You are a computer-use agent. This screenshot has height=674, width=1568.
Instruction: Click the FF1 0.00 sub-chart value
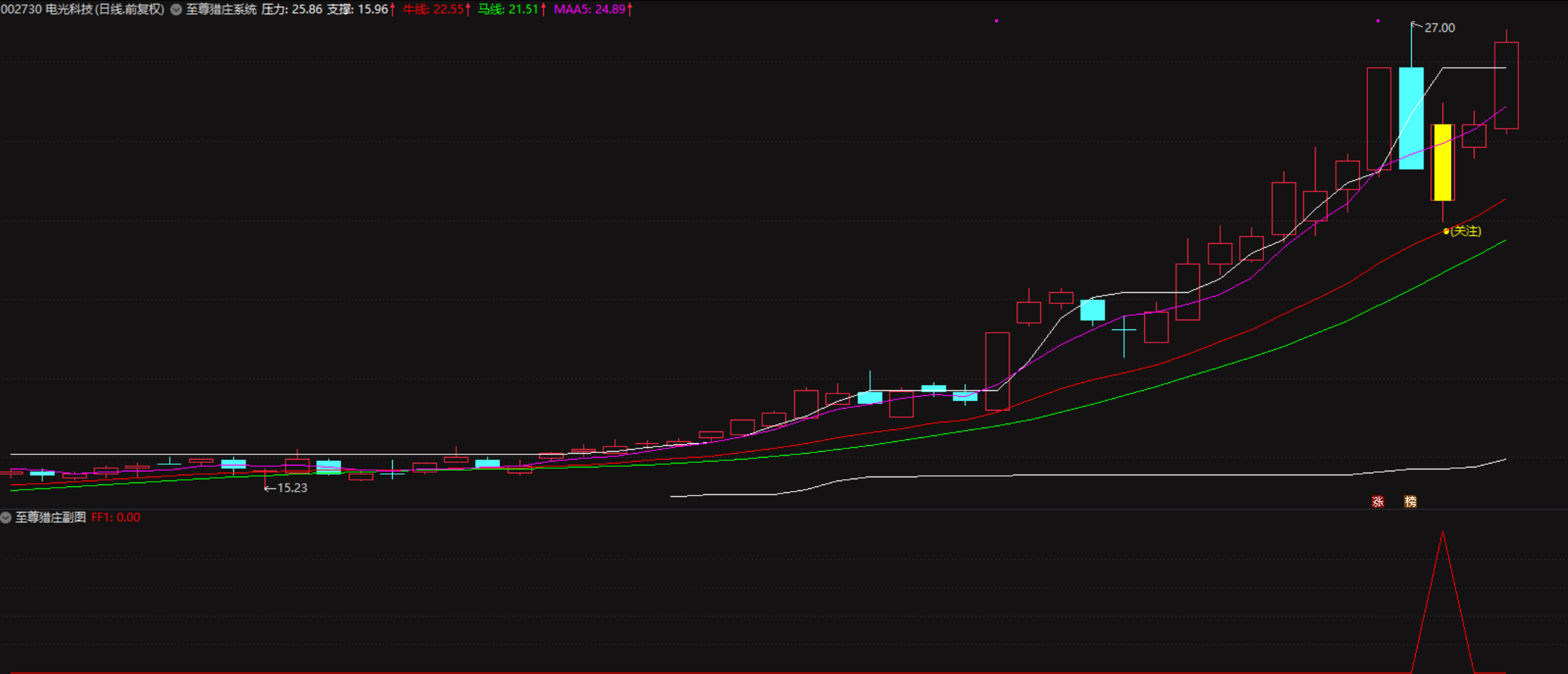[x=116, y=517]
